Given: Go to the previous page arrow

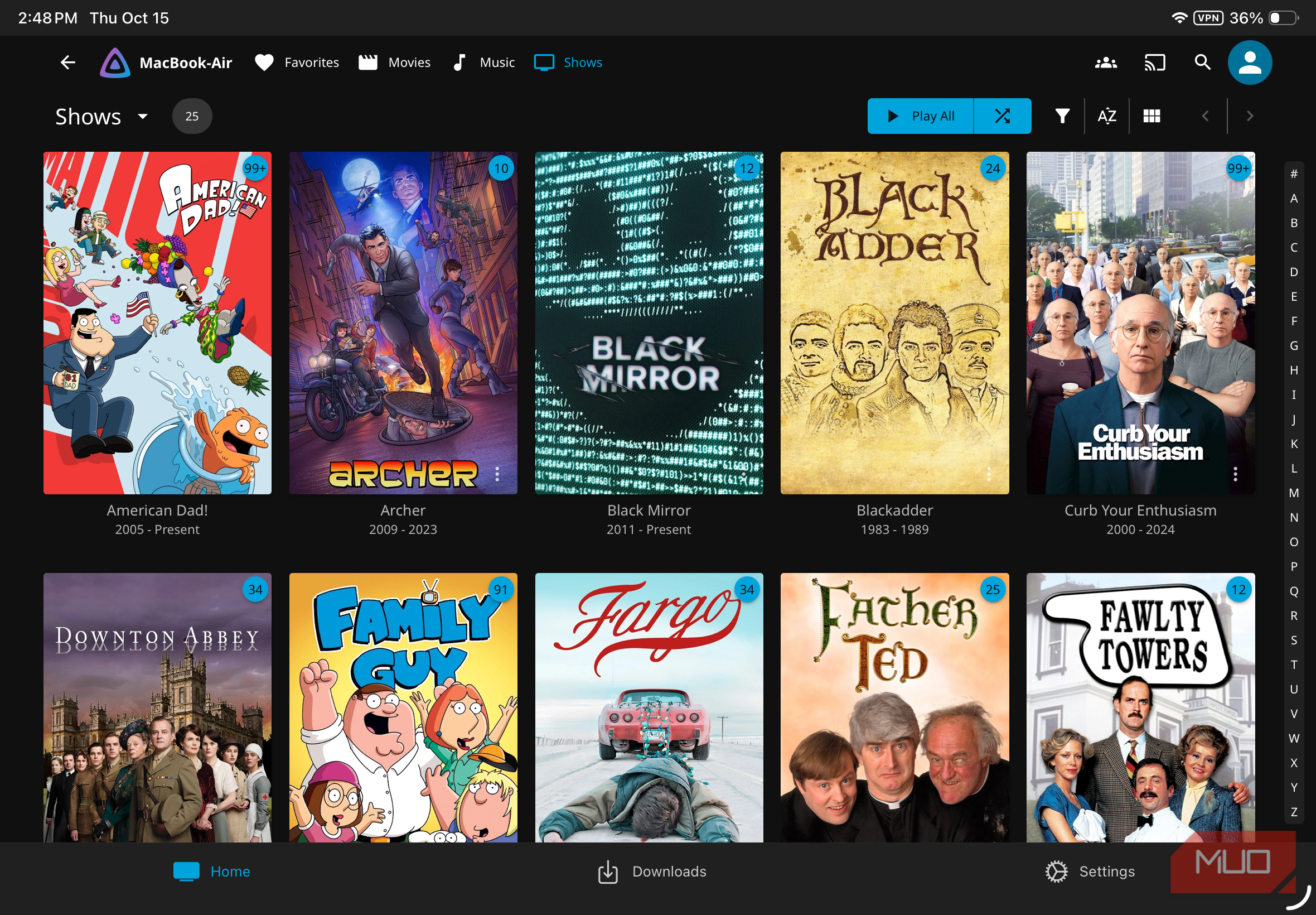Looking at the screenshot, I should pyautogui.click(x=1205, y=117).
